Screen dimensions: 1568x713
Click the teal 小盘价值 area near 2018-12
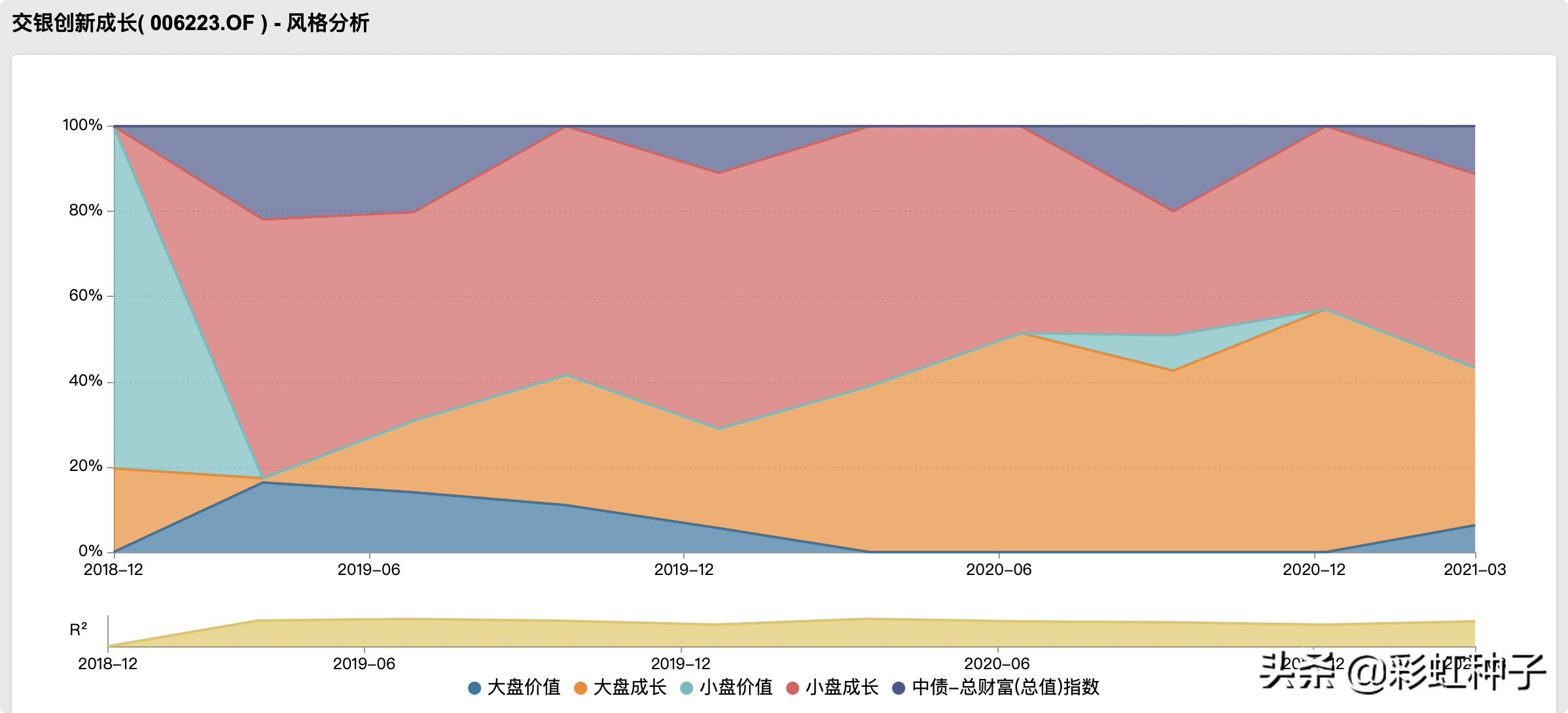(x=141, y=340)
